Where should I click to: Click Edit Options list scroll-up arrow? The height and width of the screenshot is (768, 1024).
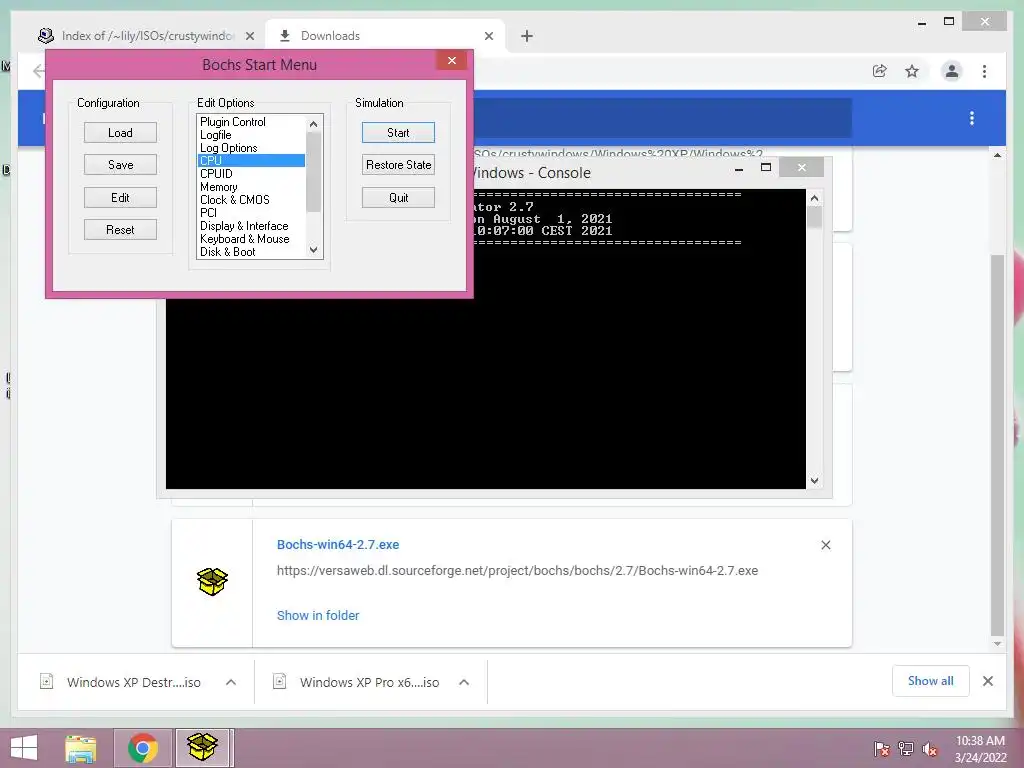[x=313, y=123]
